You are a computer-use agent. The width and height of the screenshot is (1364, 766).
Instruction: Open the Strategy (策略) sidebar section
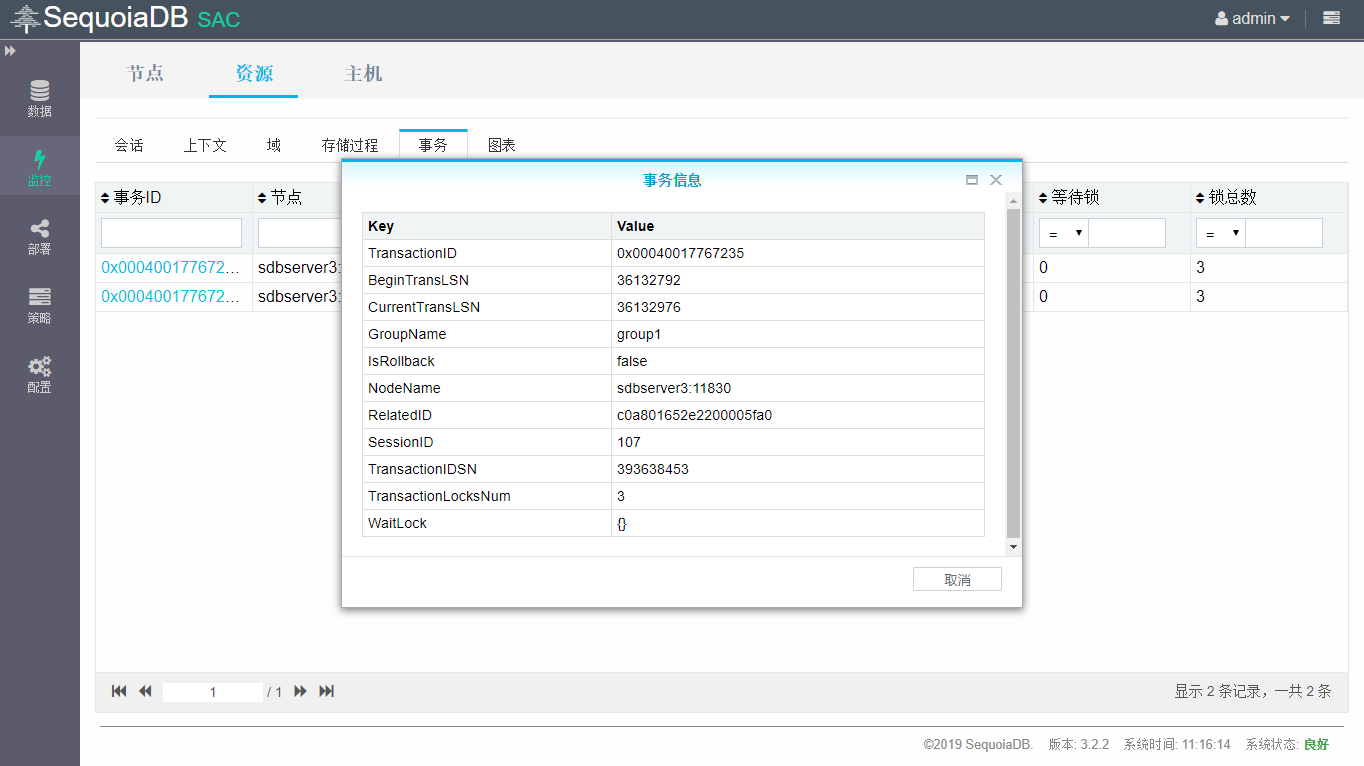pyautogui.click(x=40, y=306)
